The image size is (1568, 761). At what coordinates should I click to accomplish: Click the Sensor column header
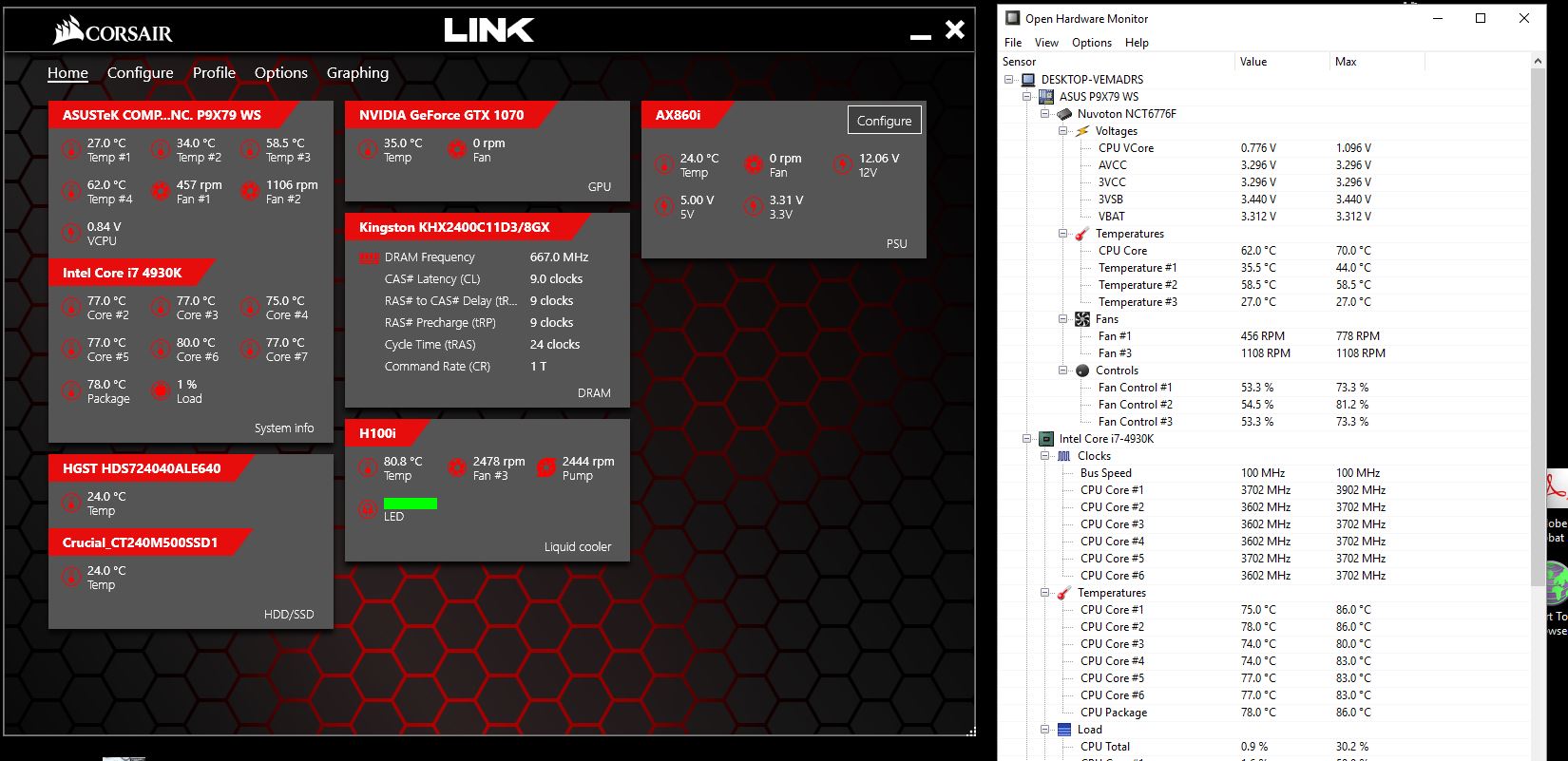[1117, 62]
